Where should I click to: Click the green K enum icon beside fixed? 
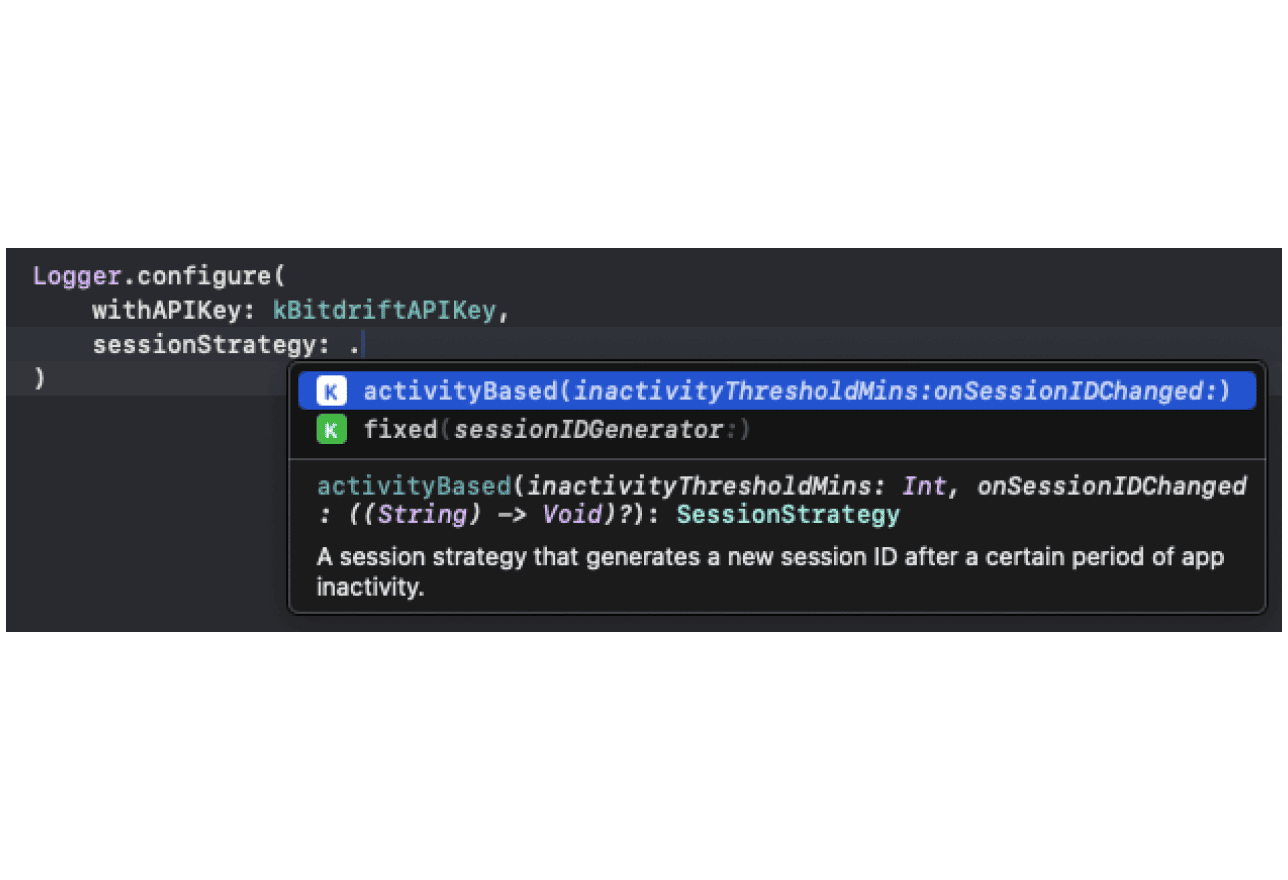click(x=330, y=429)
